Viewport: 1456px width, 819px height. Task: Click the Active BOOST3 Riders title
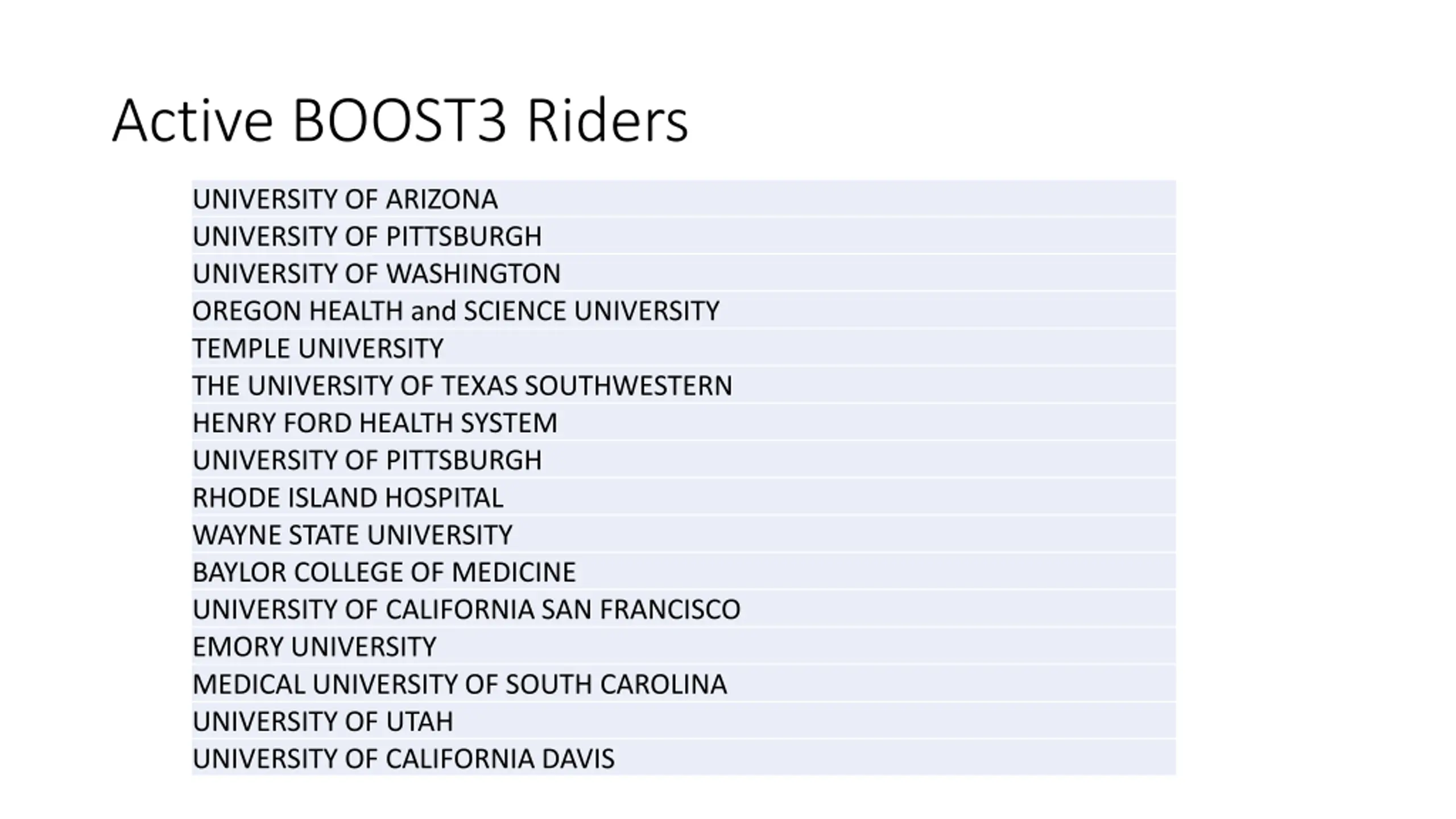pos(400,121)
